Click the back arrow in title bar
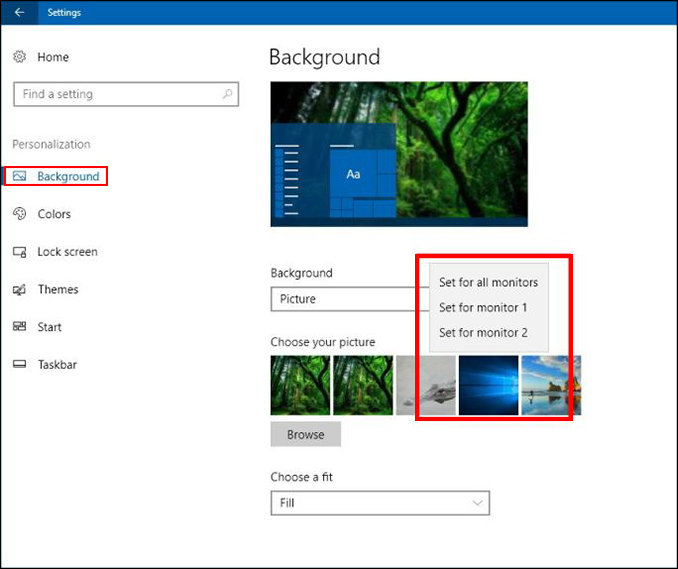The image size is (678, 569). pyautogui.click(x=19, y=13)
